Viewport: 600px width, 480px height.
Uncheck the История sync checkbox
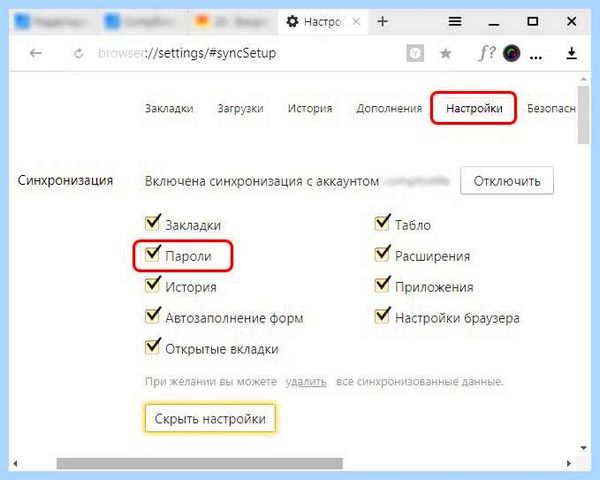pyautogui.click(x=152, y=285)
